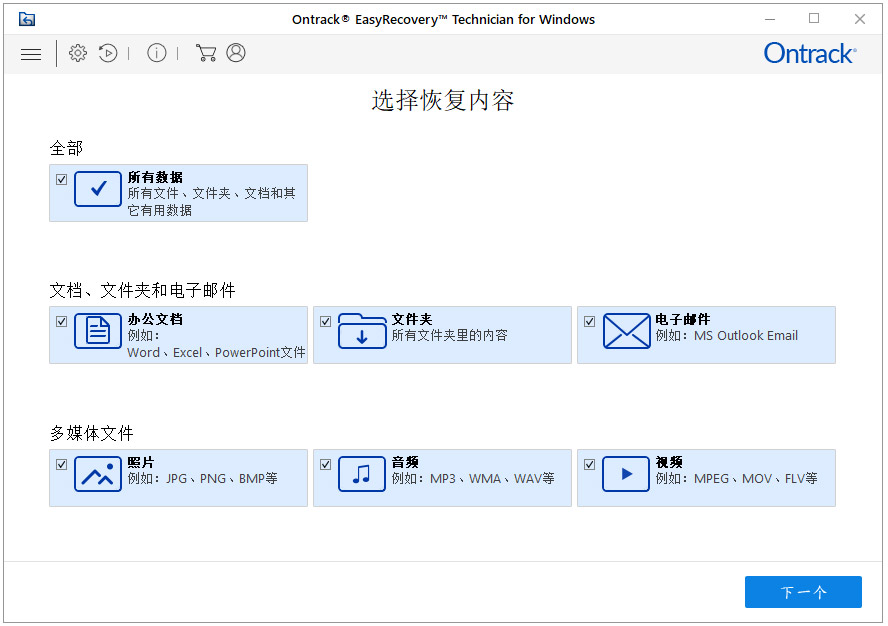Click the blue checkmark icon for 所有数据
Image resolution: width=888 pixels, height=626 pixels.
click(x=97, y=189)
